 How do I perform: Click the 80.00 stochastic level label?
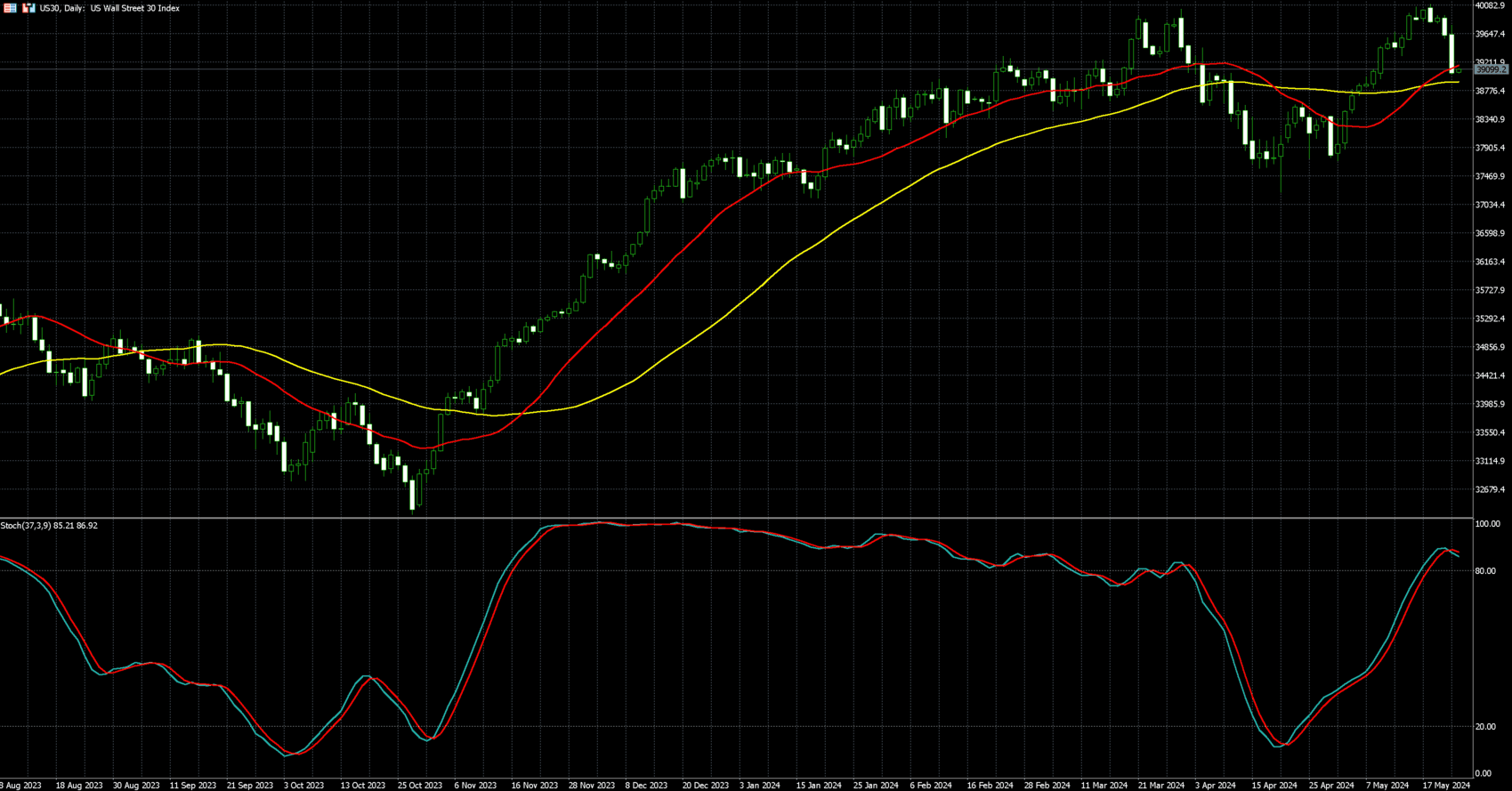pyautogui.click(x=1484, y=571)
